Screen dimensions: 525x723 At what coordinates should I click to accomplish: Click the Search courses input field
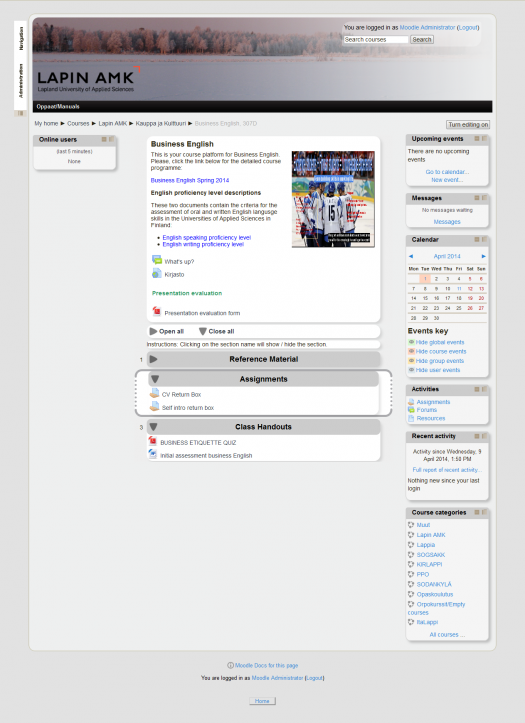tap(376, 40)
